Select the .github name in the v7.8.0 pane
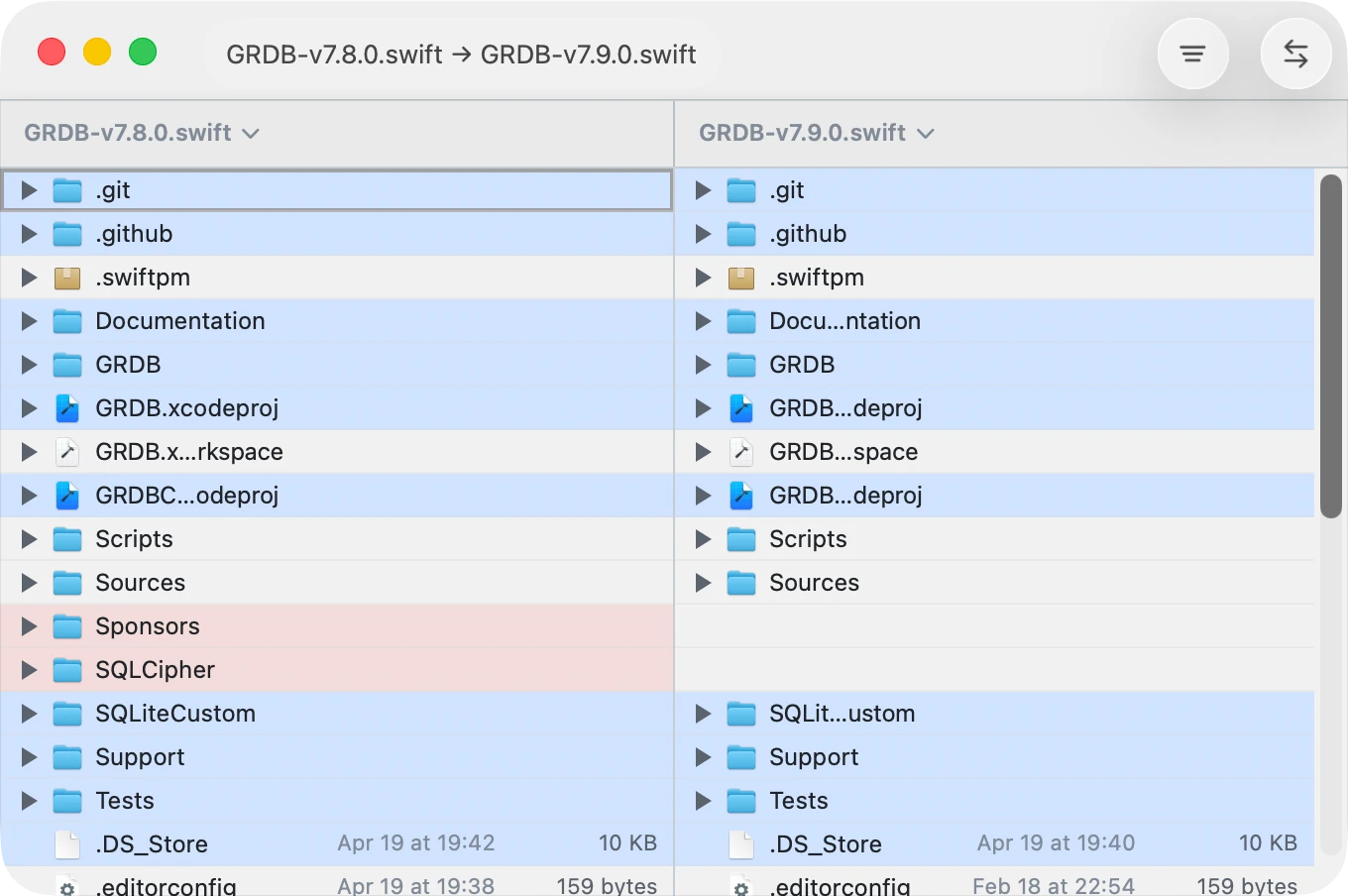 [134, 234]
